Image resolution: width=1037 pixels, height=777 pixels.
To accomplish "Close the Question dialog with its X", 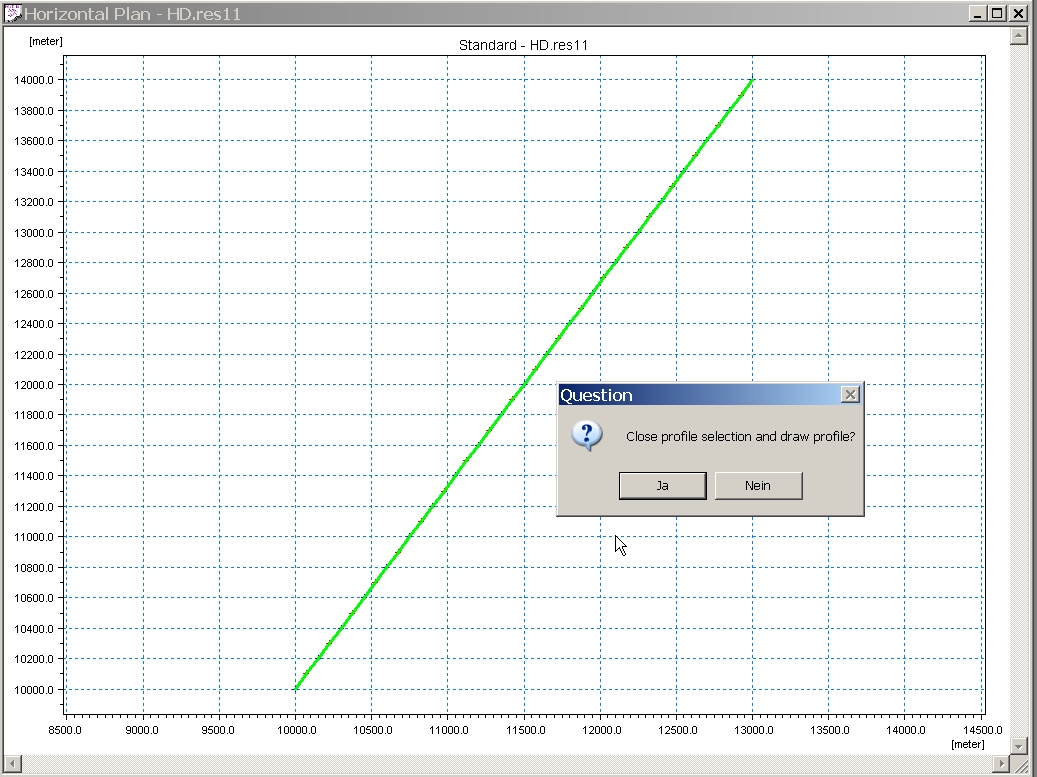I will (x=850, y=395).
